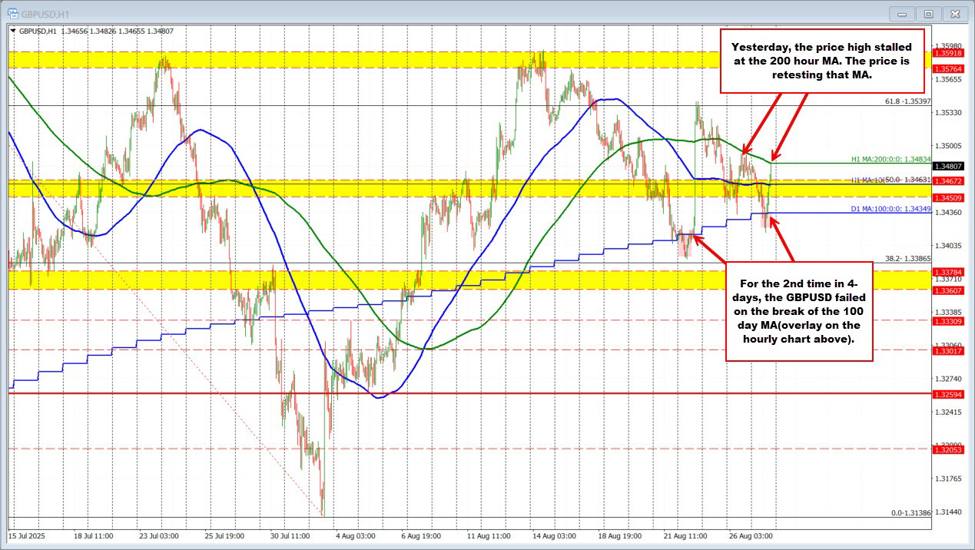Select the red 1.34672 price label

(948, 181)
